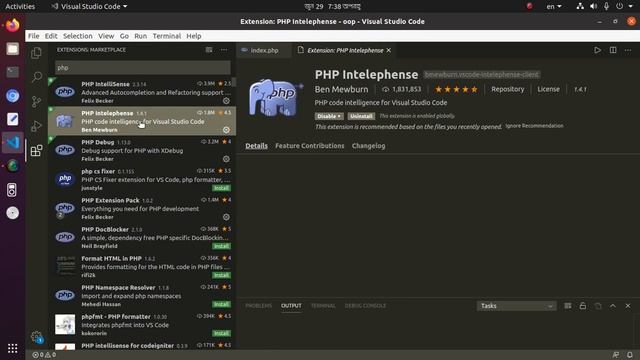This screenshot has height=360, width=640.
Task: Open Files from the Ubuntu dock
Action: tap(13, 49)
